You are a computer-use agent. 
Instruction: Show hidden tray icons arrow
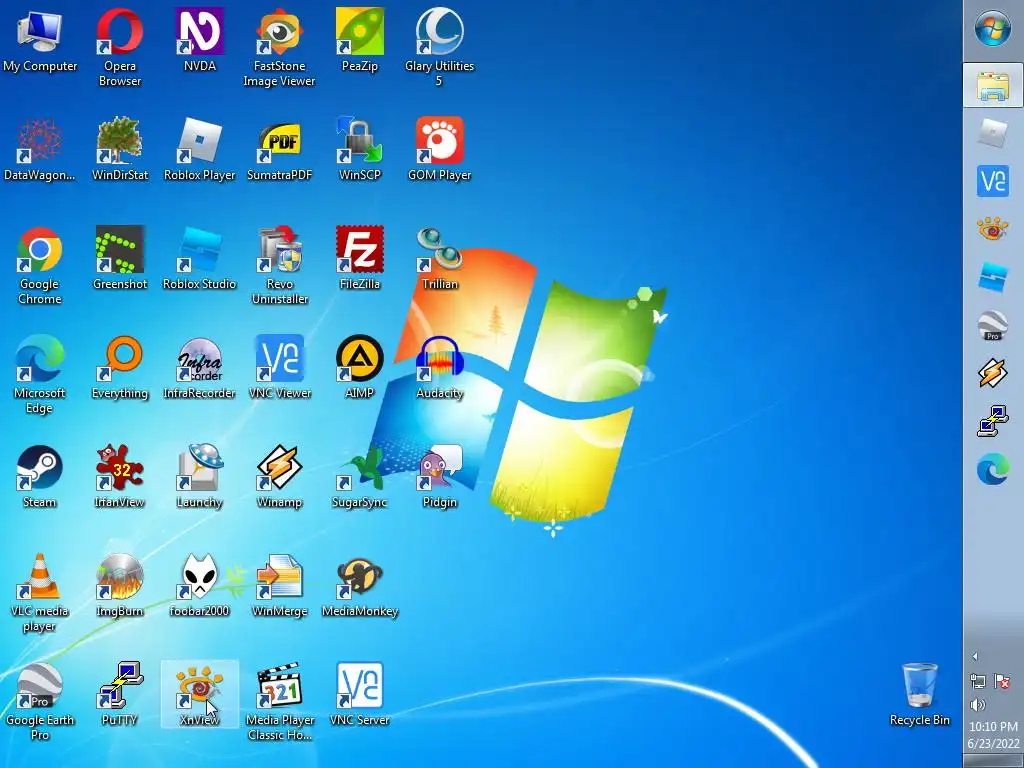(974, 656)
